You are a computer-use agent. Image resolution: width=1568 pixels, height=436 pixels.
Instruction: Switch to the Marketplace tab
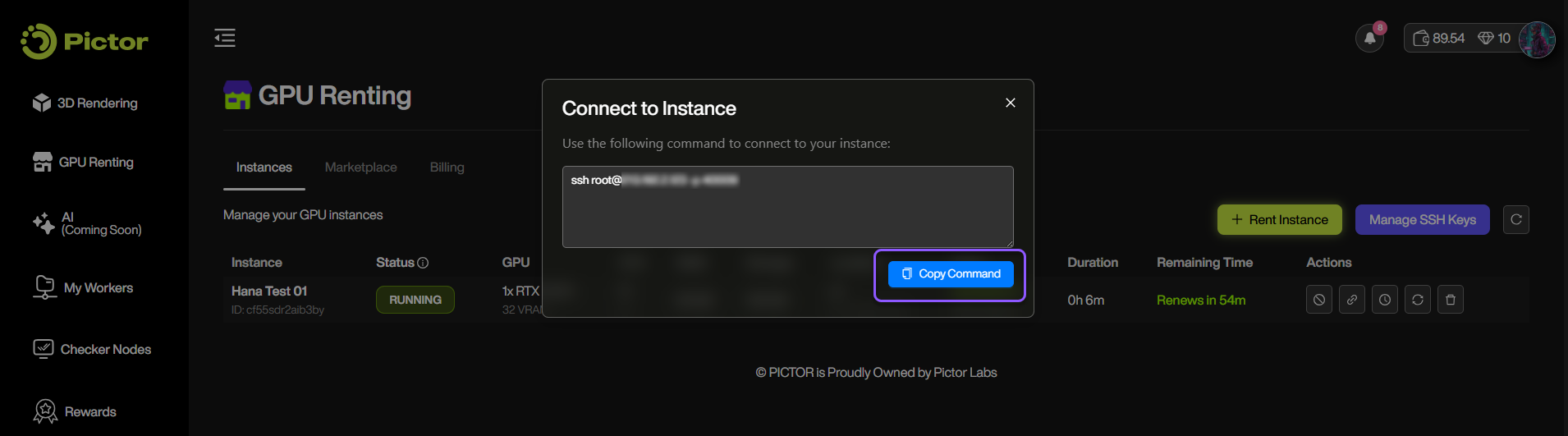click(x=360, y=168)
